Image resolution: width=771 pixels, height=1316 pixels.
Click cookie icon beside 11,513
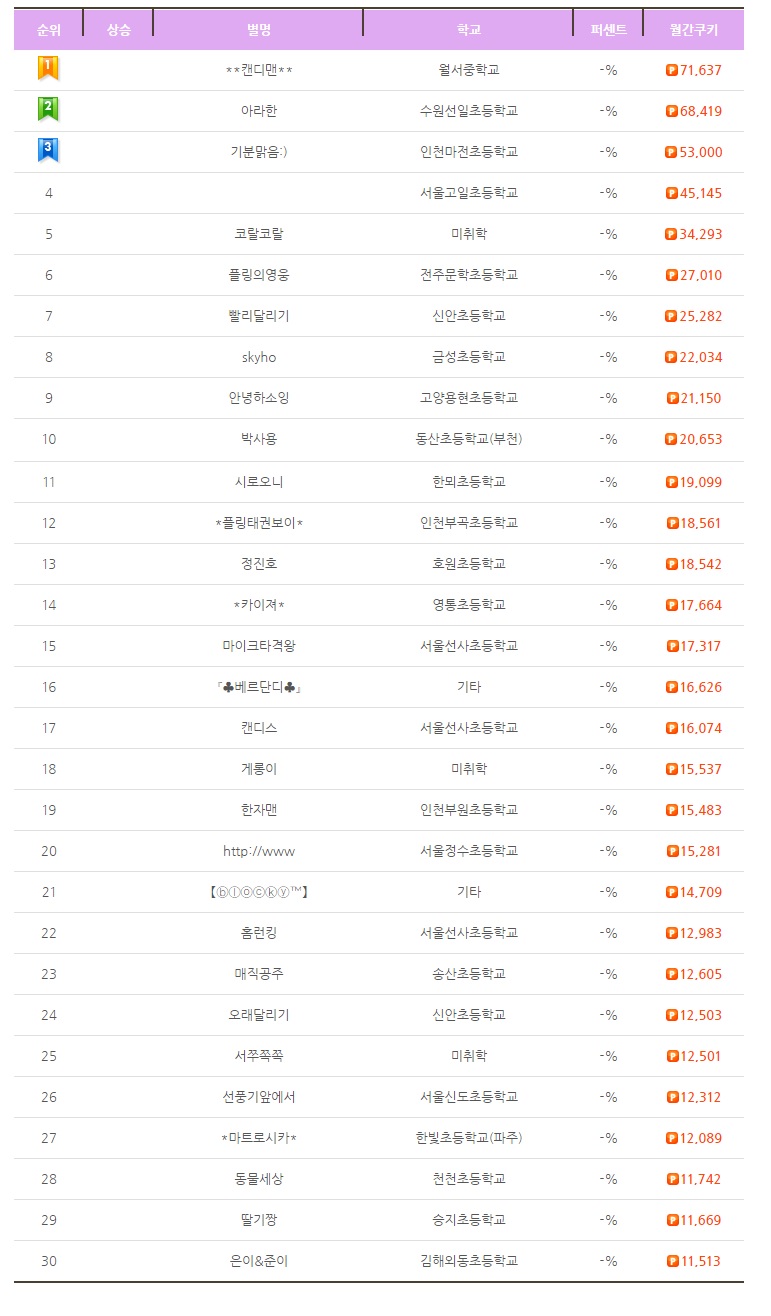(x=672, y=1261)
